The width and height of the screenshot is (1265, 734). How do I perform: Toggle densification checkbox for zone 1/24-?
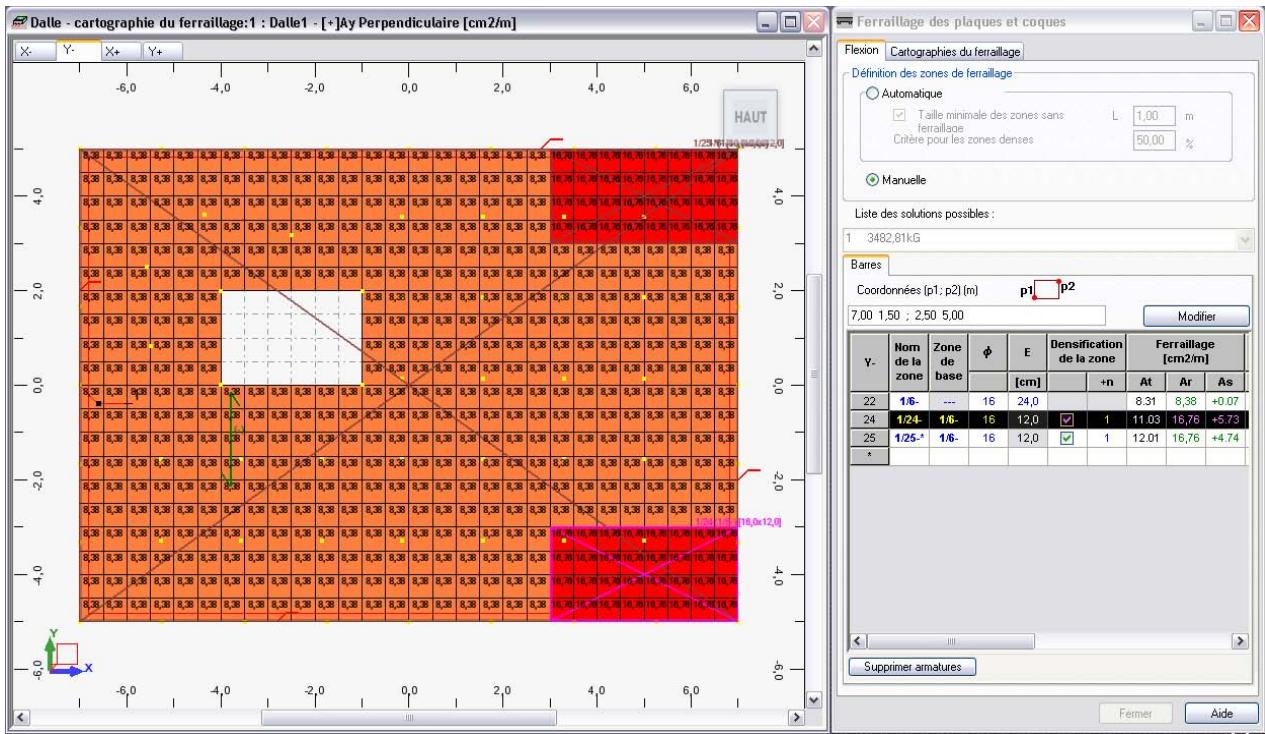click(x=1067, y=422)
